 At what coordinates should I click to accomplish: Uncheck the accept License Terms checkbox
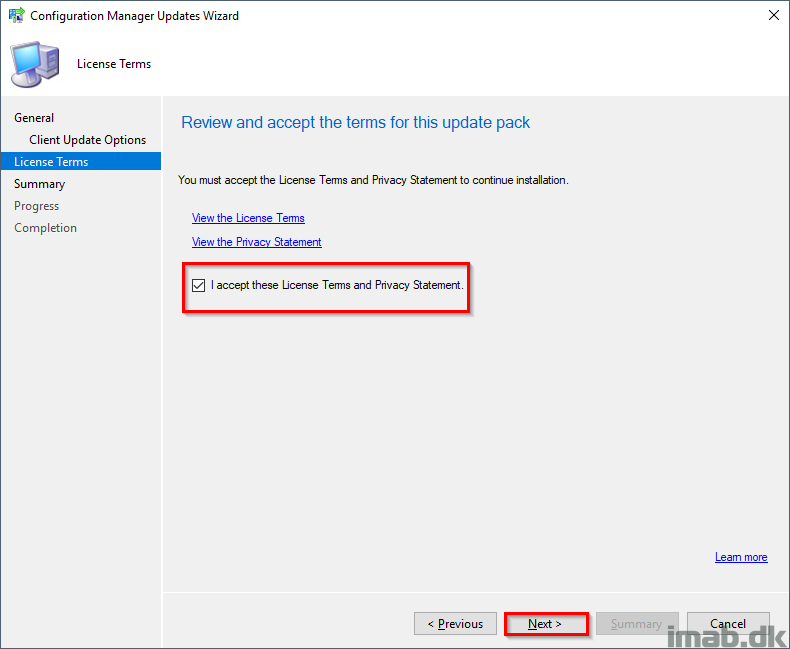click(199, 286)
